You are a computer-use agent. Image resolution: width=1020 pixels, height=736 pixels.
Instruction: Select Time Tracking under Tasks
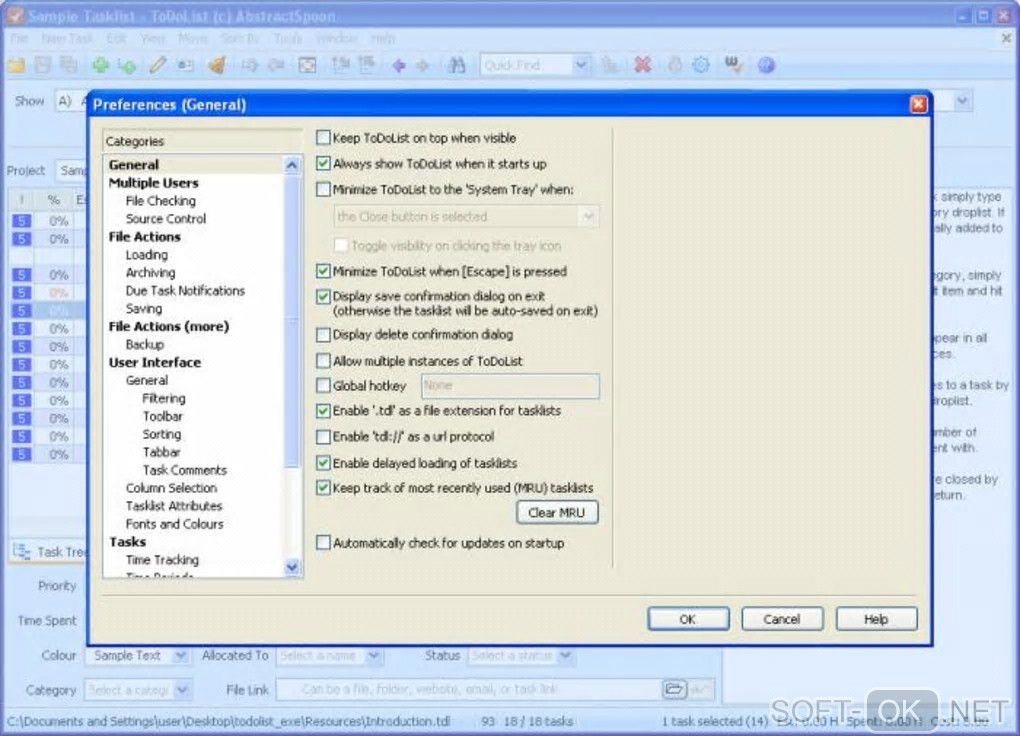pos(163,560)
